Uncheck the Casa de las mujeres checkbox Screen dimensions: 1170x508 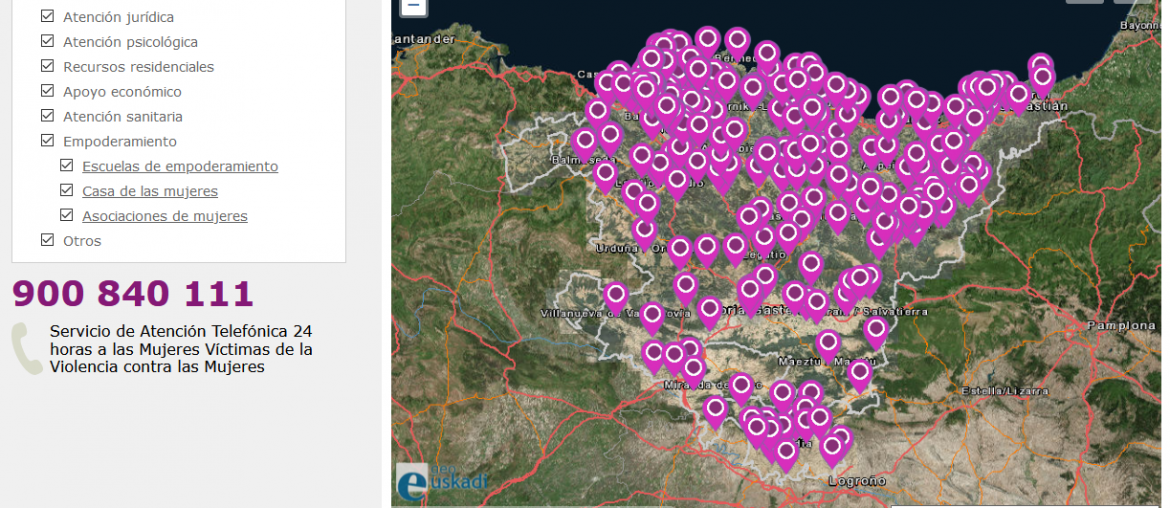(66, 190)
